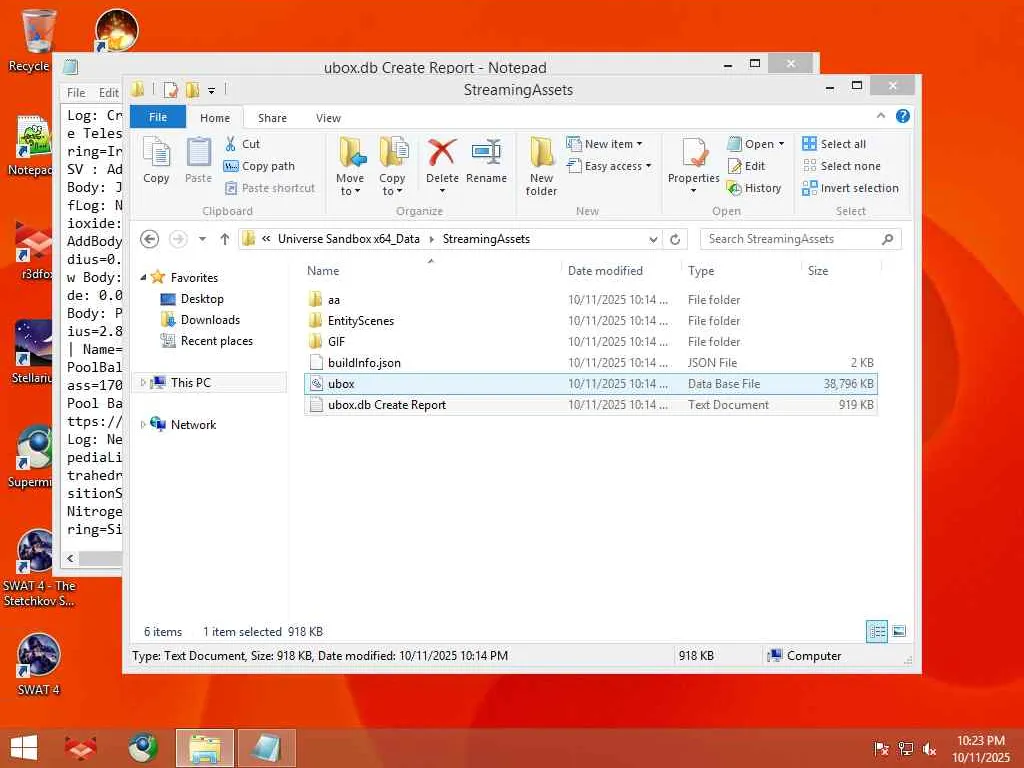Image resolution: width=1024 pixels, height=768 pixels.
Task: Click the red Delete icon
Action: point(442,153)
